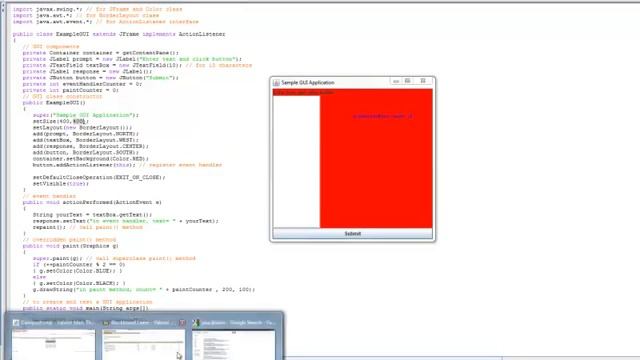
Task: Click the 'private int eventHandlerCounter = 0;' line
Action: coord(82,84)
